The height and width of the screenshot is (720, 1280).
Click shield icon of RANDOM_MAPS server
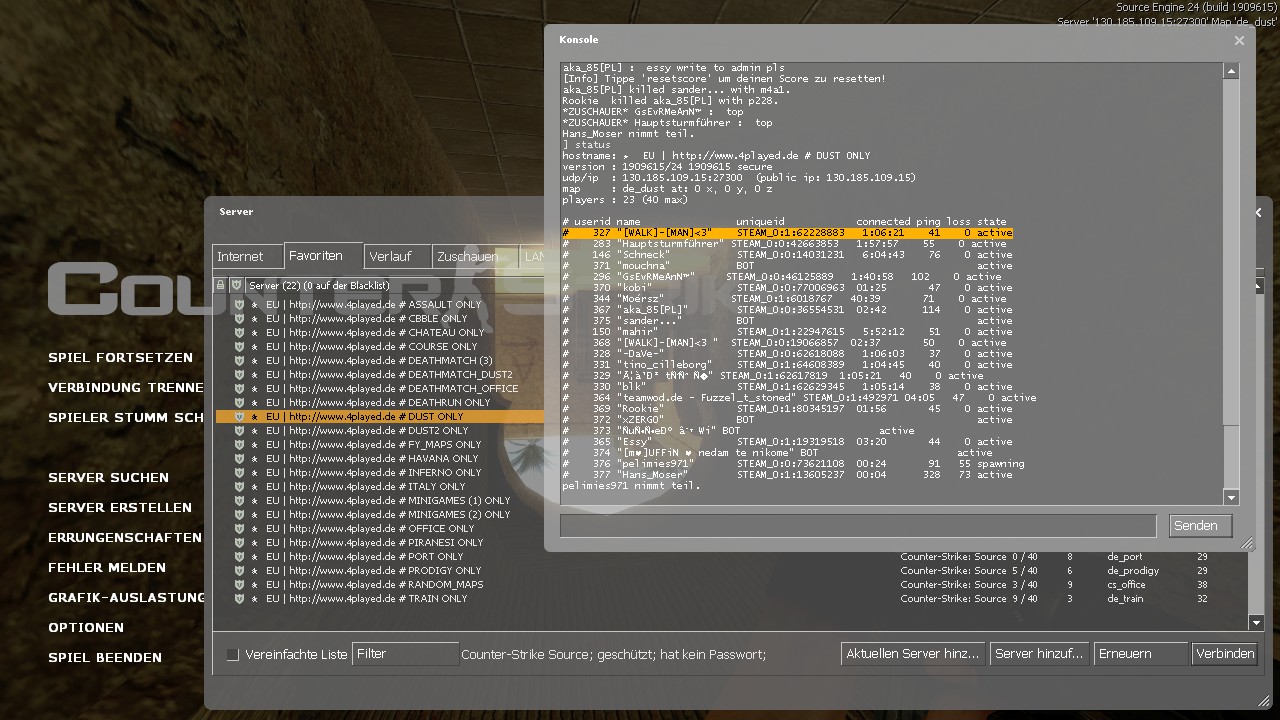239,585
